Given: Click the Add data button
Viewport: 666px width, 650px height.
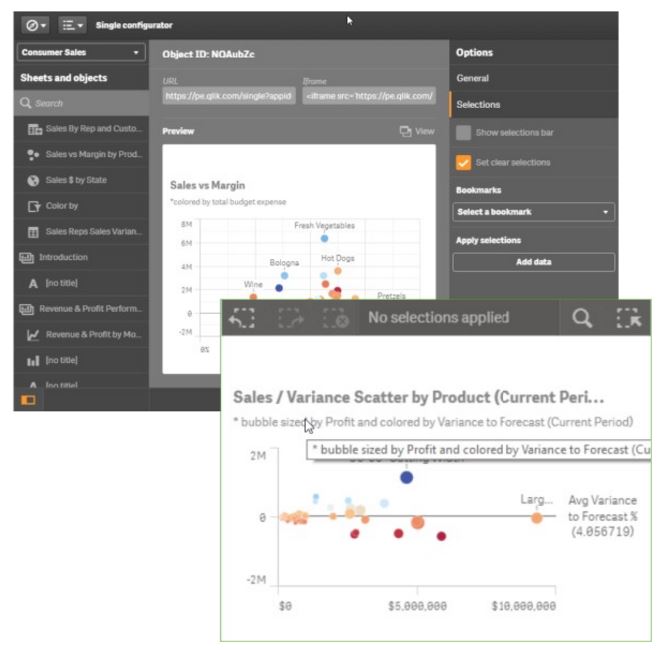Looking at the screenshot, I should coord(533,262).
